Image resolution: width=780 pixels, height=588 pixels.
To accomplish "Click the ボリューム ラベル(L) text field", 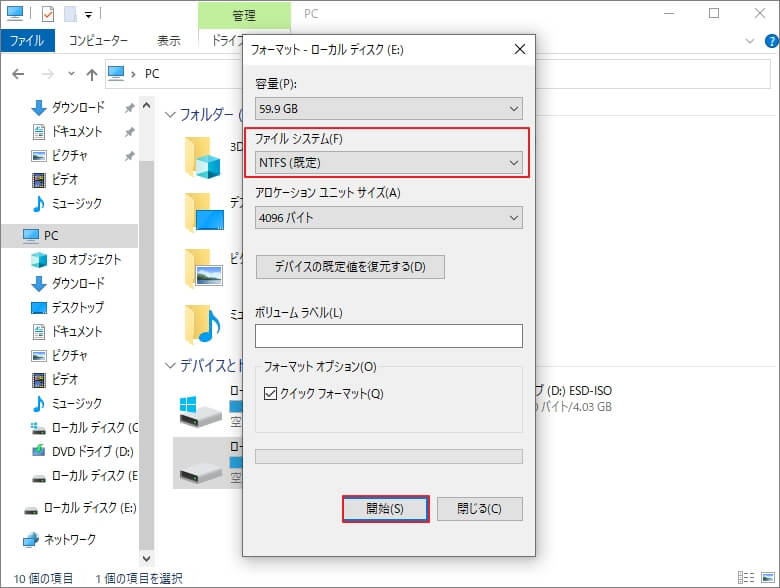I will 389,336.
